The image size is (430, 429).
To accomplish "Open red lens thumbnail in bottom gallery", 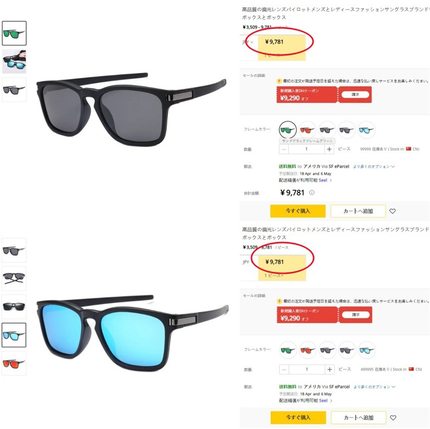I will [x=14, y=363].
